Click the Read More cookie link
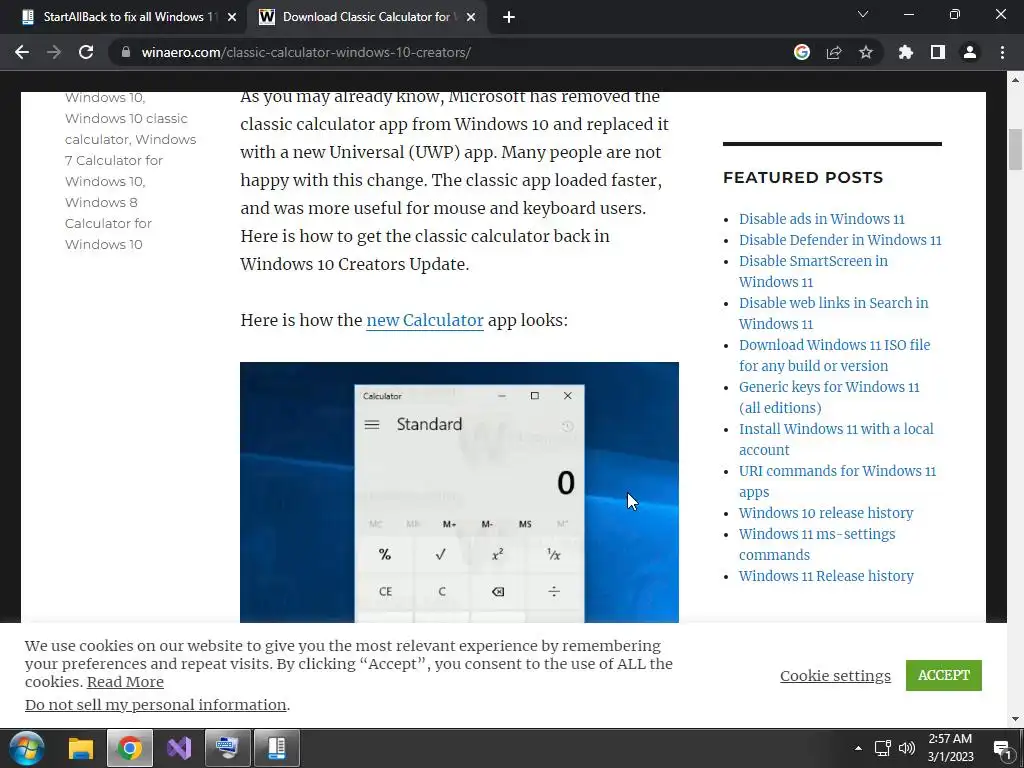The image size is (1024, 768). point(125,682)
